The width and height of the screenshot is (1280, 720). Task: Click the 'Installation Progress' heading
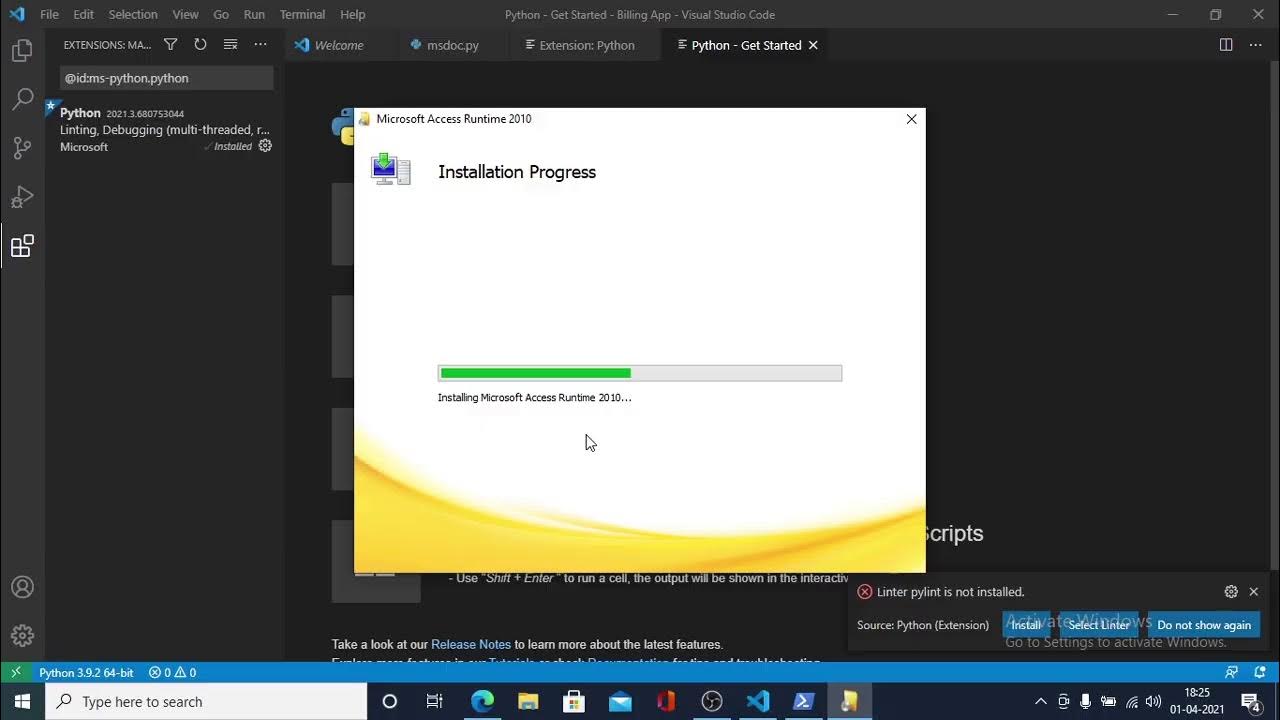click(517, 172)
